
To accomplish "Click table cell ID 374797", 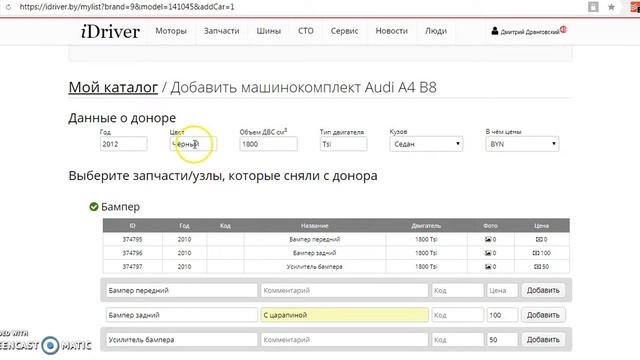I will [133, 267].
